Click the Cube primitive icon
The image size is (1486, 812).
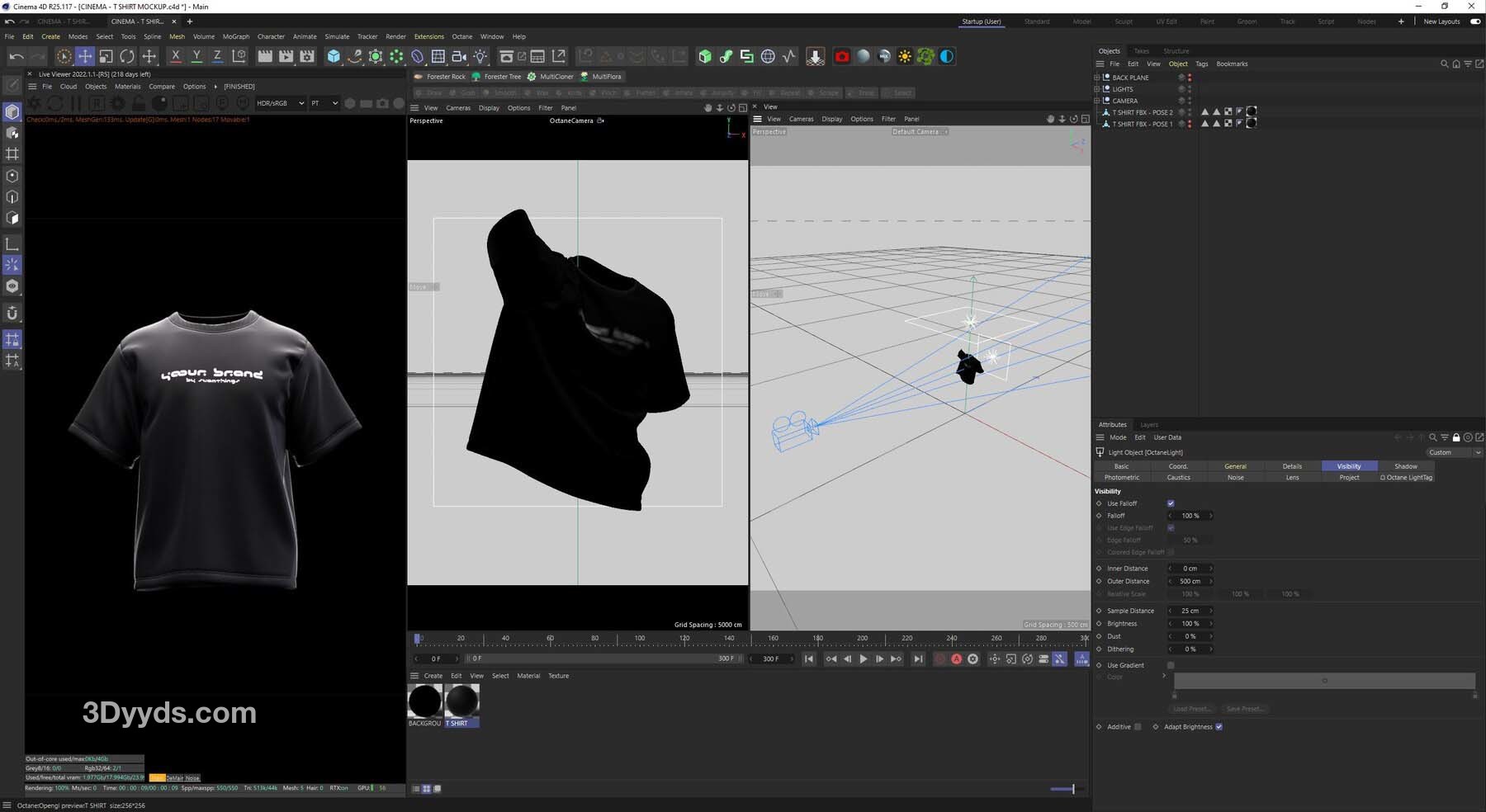click(x=334, y=56)
